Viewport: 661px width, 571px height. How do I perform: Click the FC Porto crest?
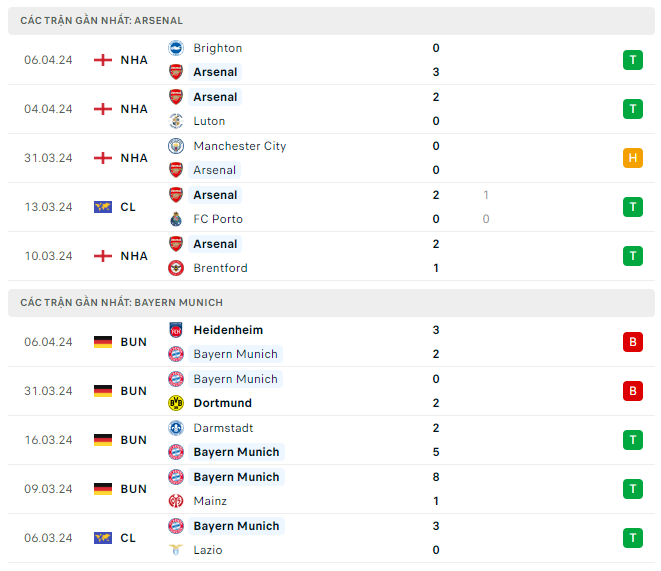coord(176,219)
